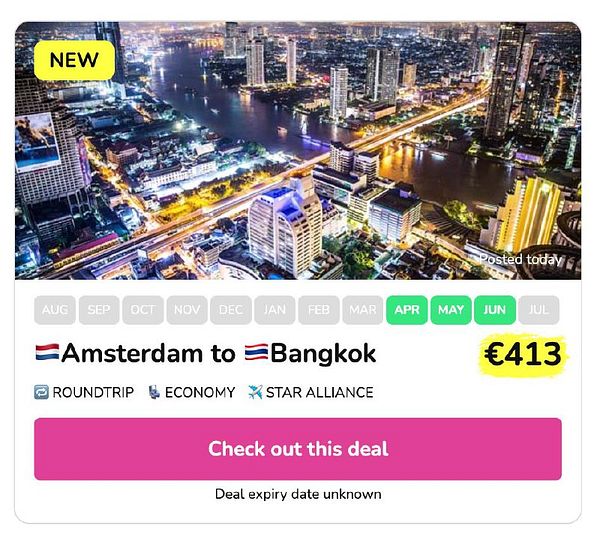Choose the OCT month chip

click(x=143, y=310)
